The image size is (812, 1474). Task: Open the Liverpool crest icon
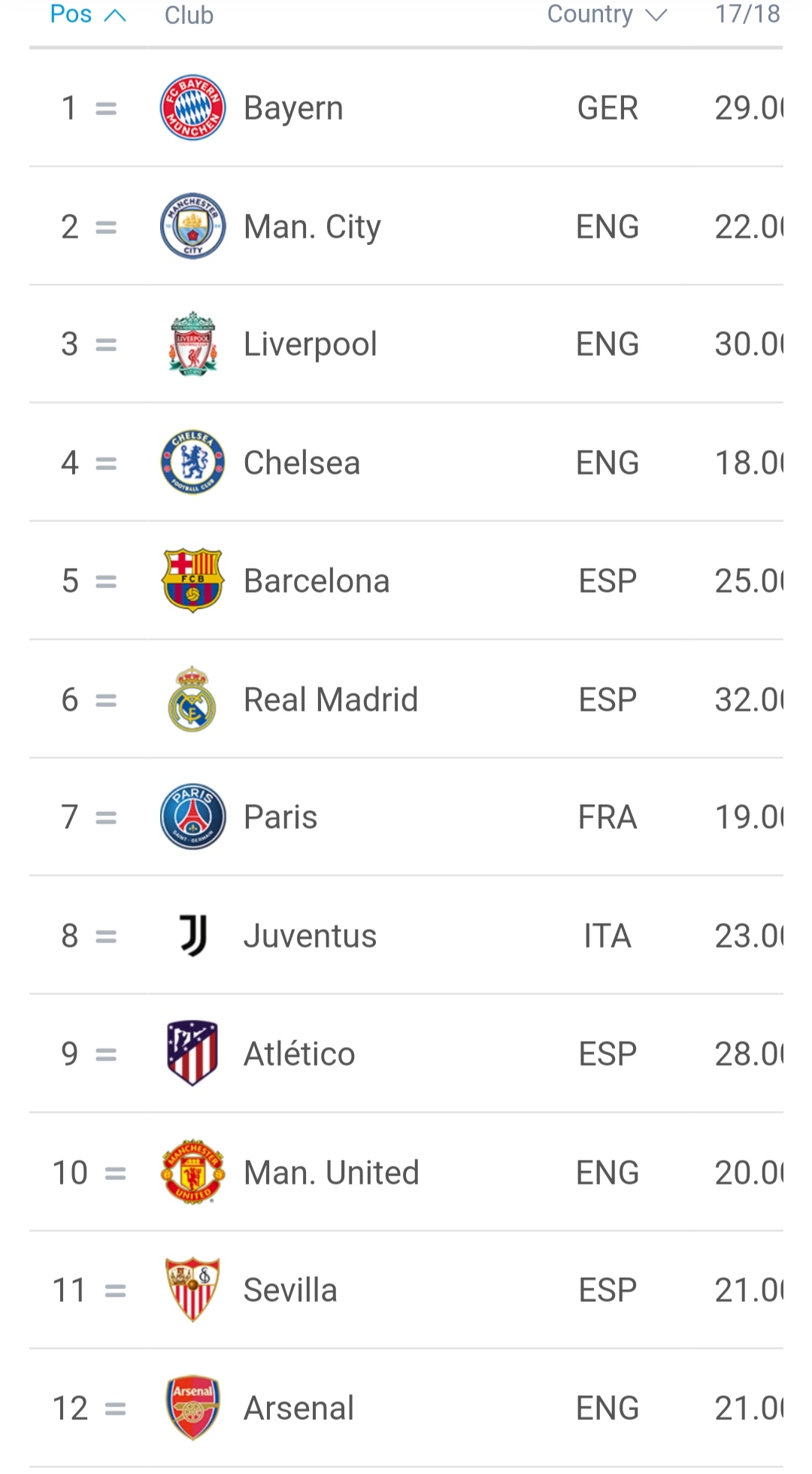click(x=192, y=344)
